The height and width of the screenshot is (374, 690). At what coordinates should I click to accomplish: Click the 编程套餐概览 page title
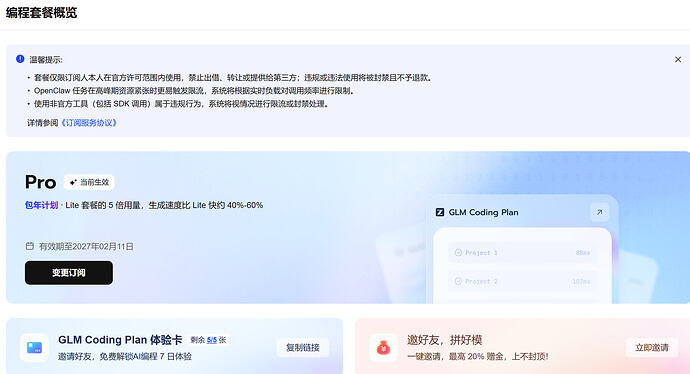pos(41,12)
